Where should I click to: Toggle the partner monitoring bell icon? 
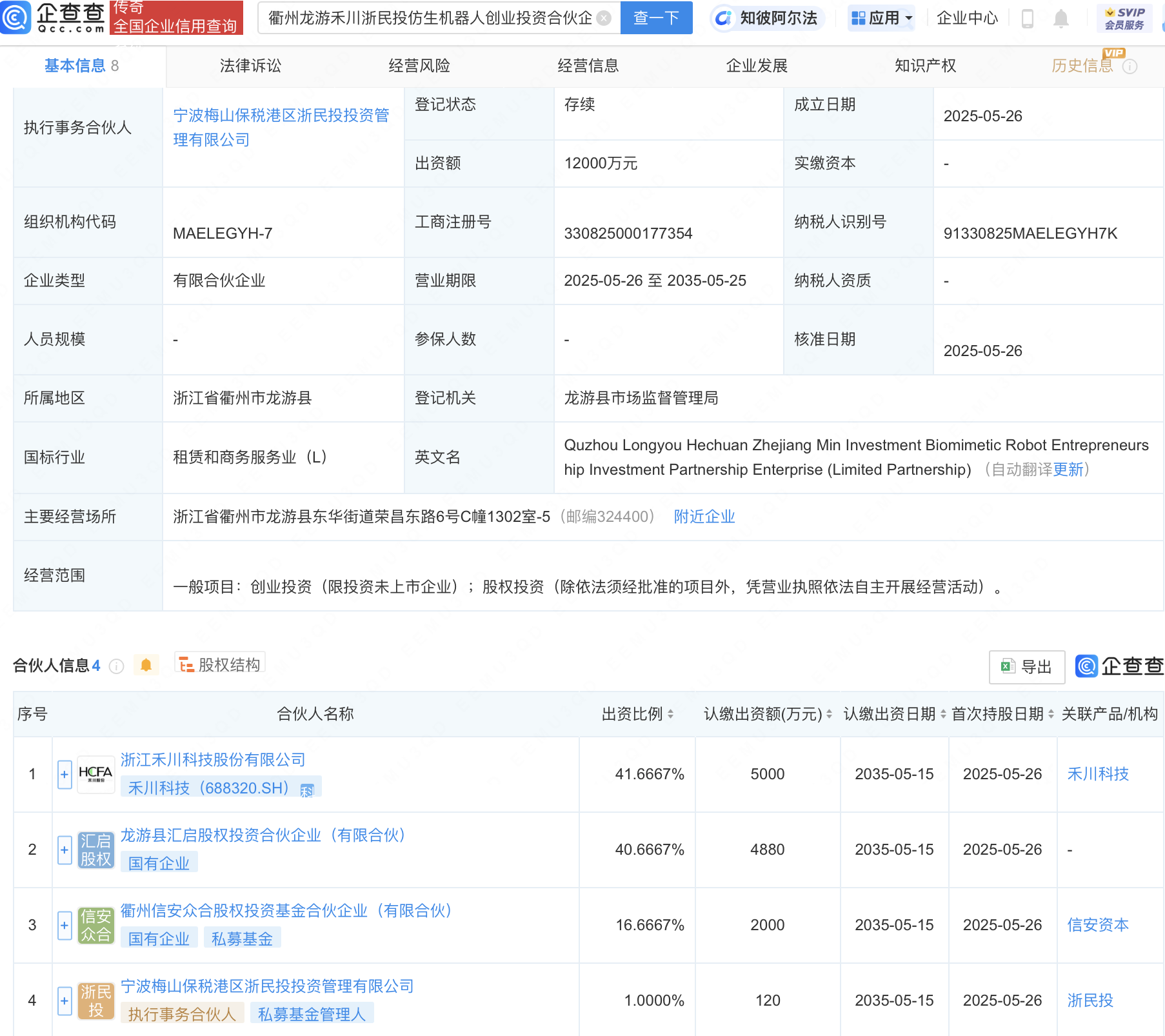point(146,665)
